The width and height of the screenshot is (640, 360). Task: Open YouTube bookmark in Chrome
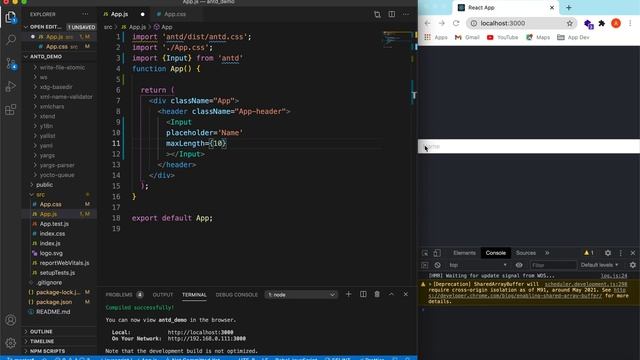coord(502,37)
